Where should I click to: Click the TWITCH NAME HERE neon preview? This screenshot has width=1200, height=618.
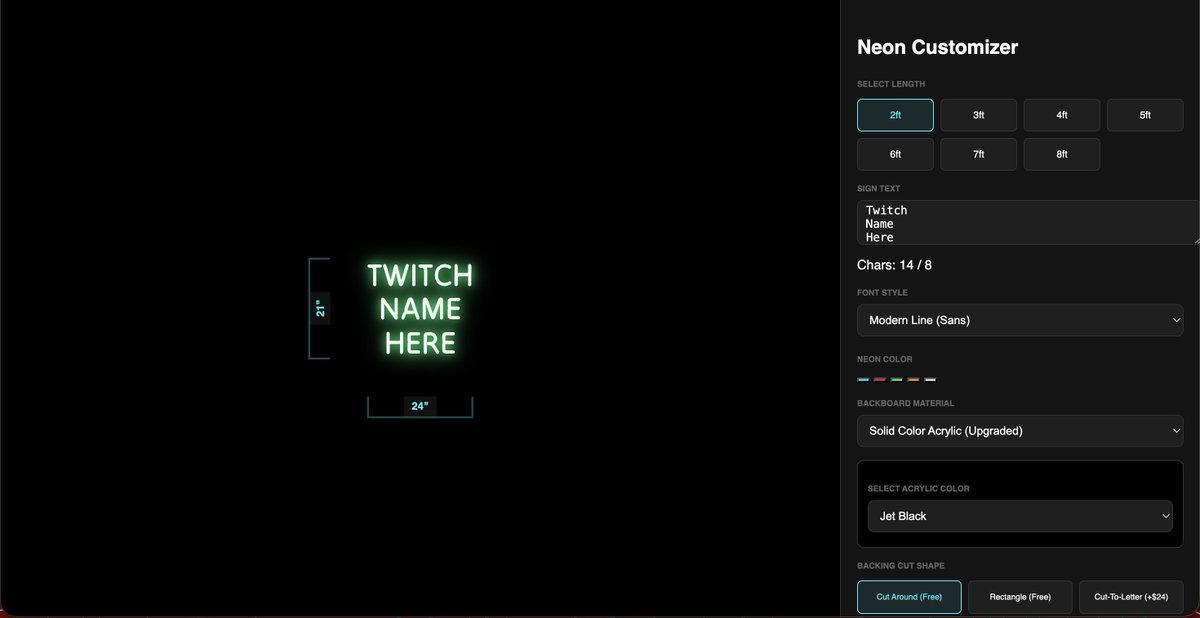tap(420, 308)
